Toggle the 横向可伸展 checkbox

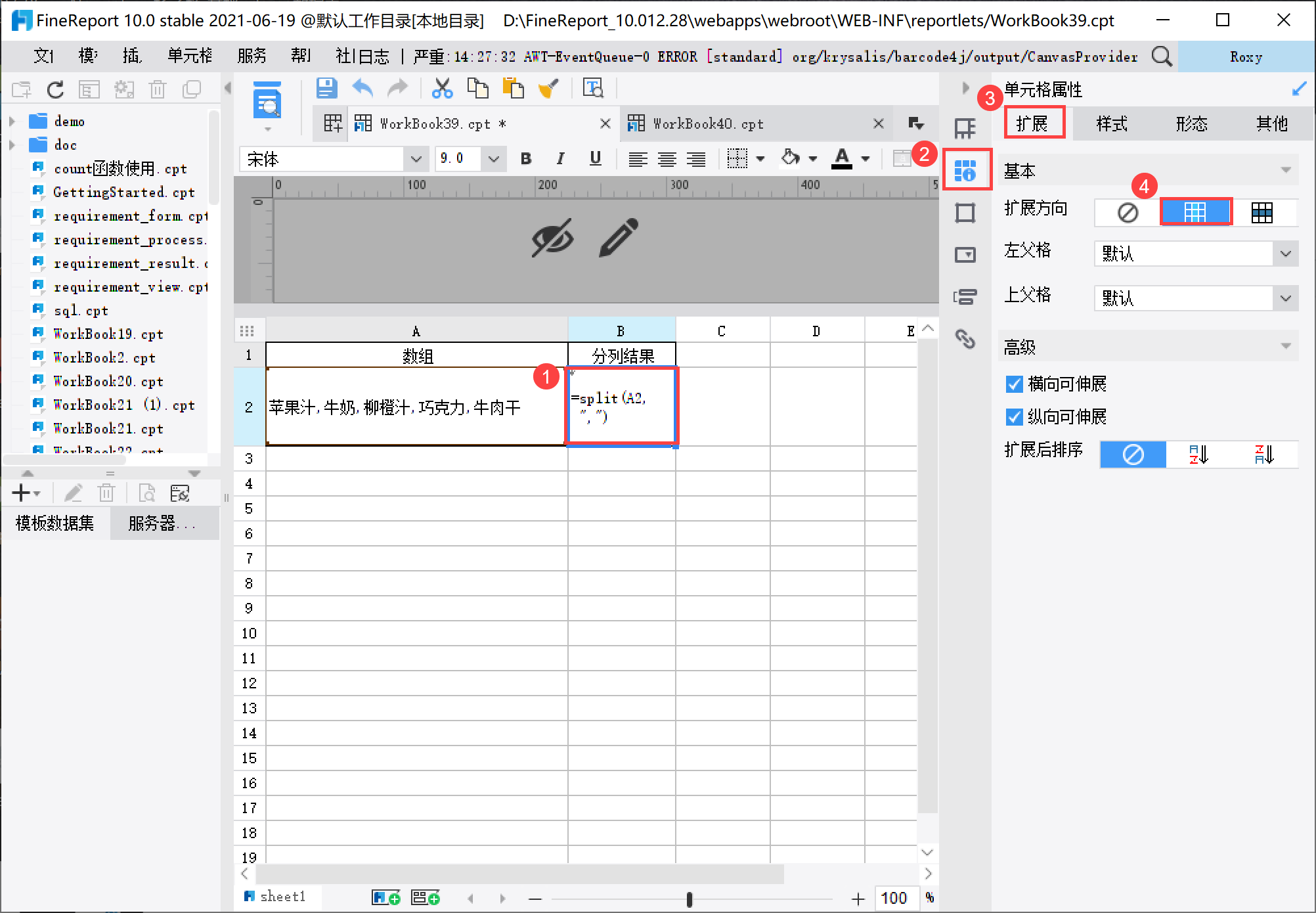click(x=1014, y=384)
